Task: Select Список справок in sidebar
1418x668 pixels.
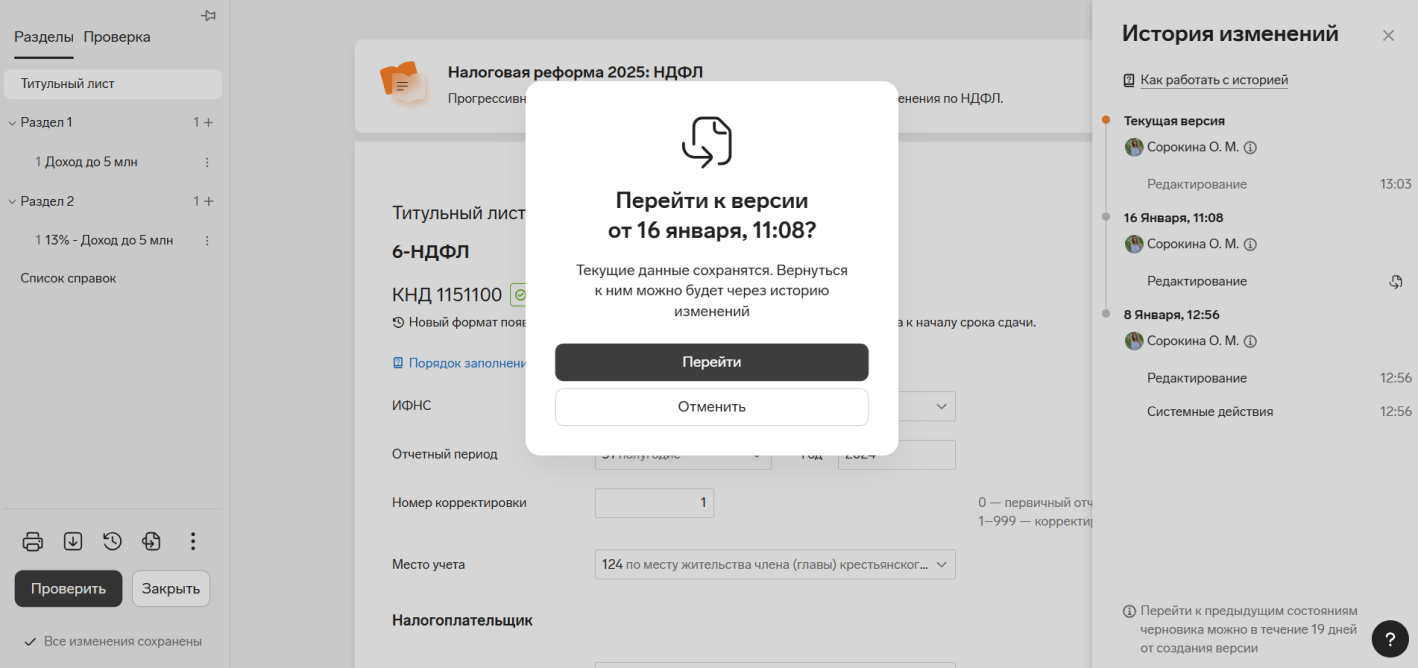Action: coord(69,278)
